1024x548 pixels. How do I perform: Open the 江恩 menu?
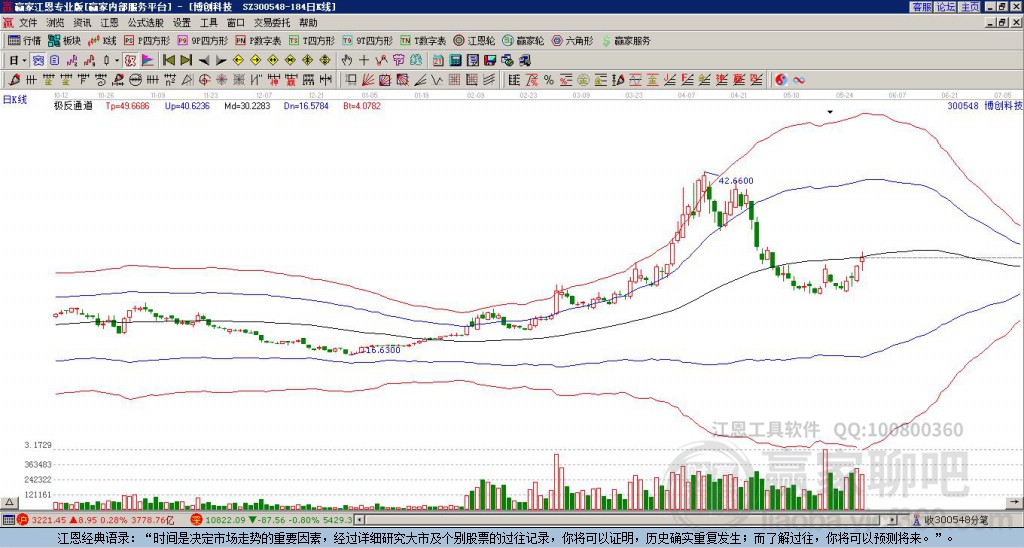(110, 23)
